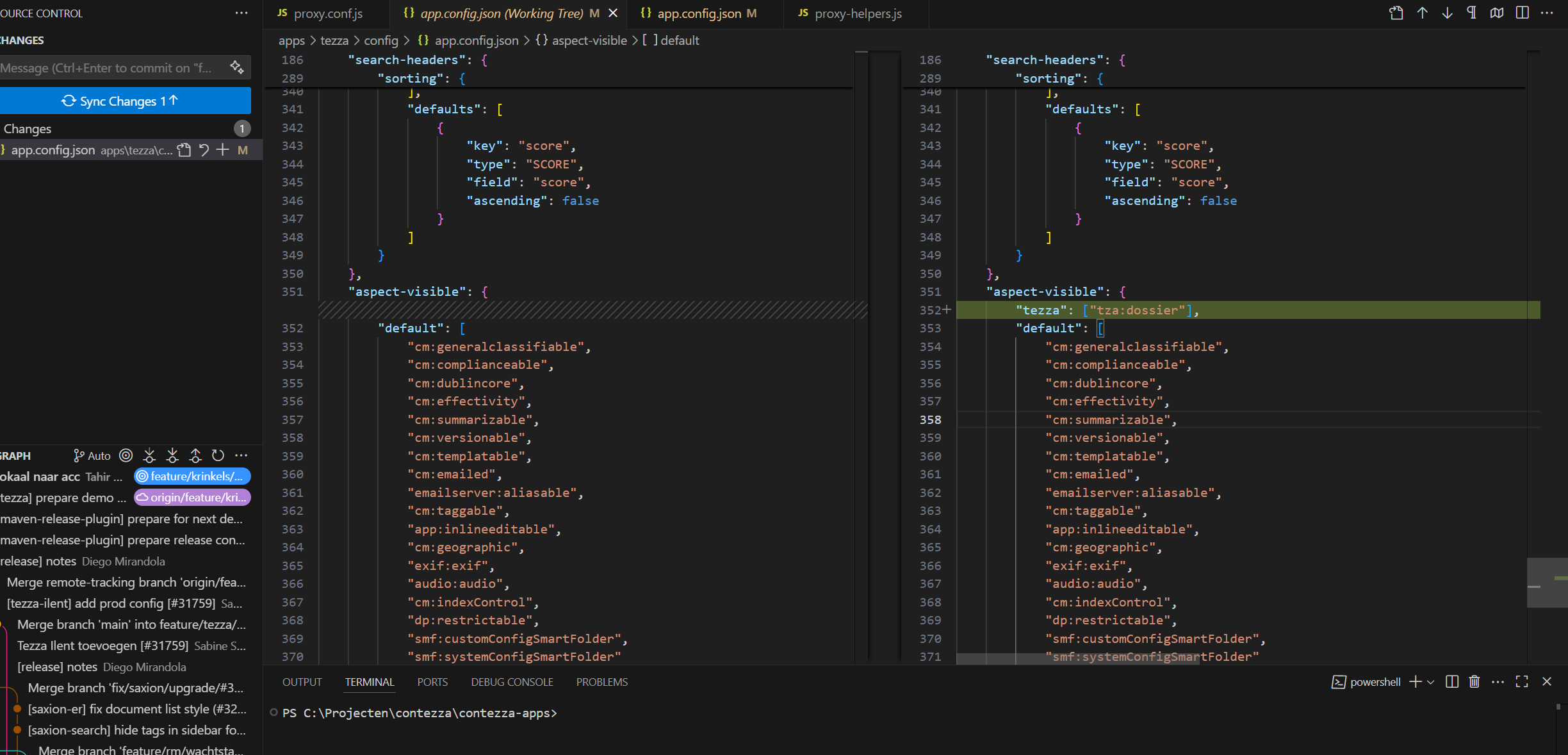Click Sync Changes button
This screenshot has height=755, width=1568.
126,101
